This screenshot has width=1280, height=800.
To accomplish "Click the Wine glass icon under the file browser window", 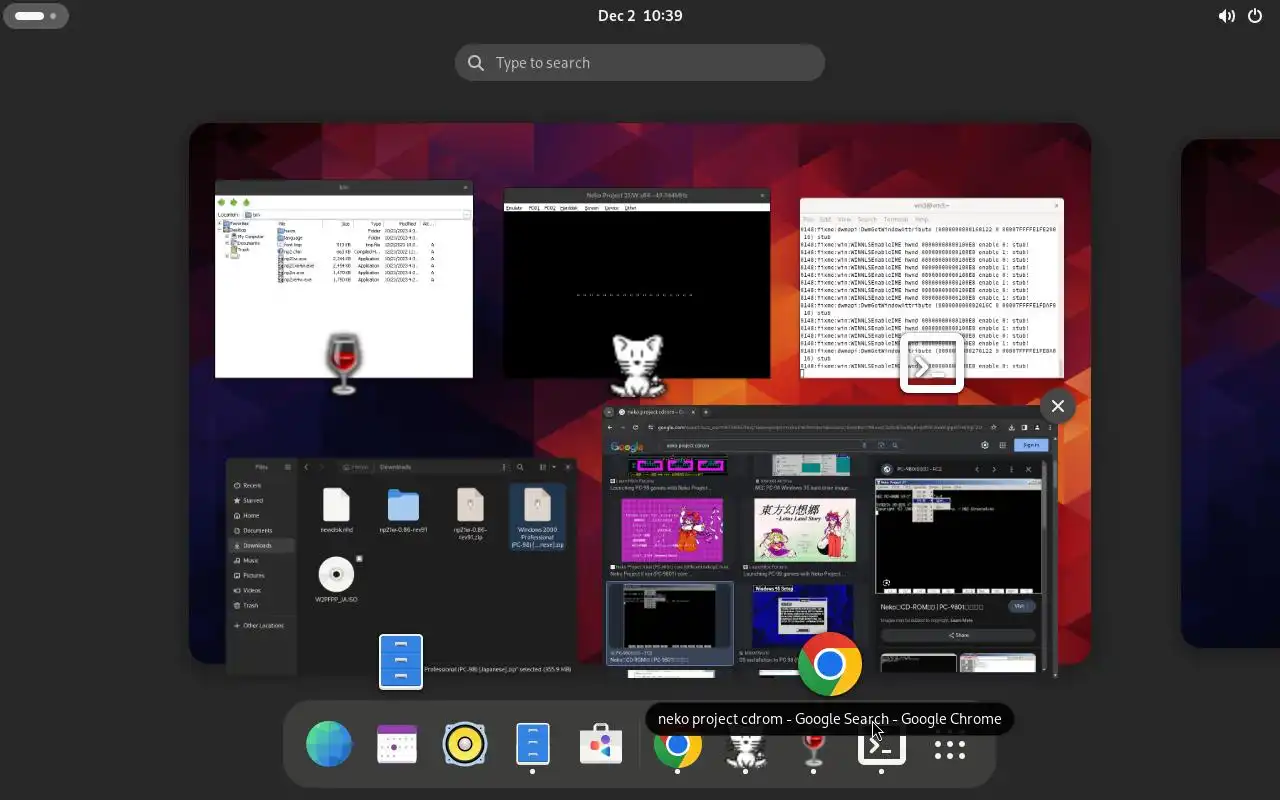I will tap(344, 364).
